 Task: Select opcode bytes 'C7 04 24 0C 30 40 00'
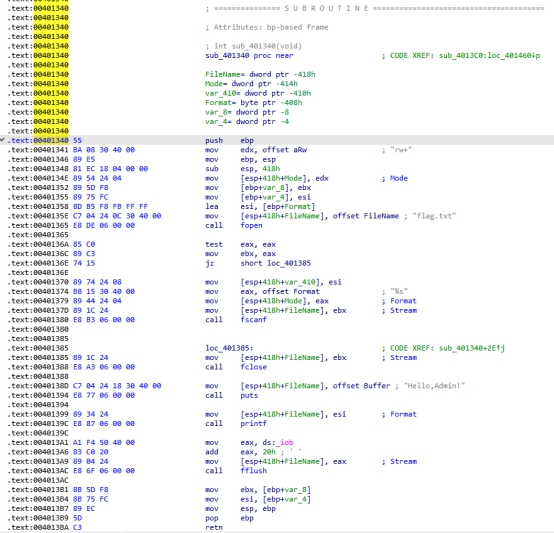click(117, 216)
